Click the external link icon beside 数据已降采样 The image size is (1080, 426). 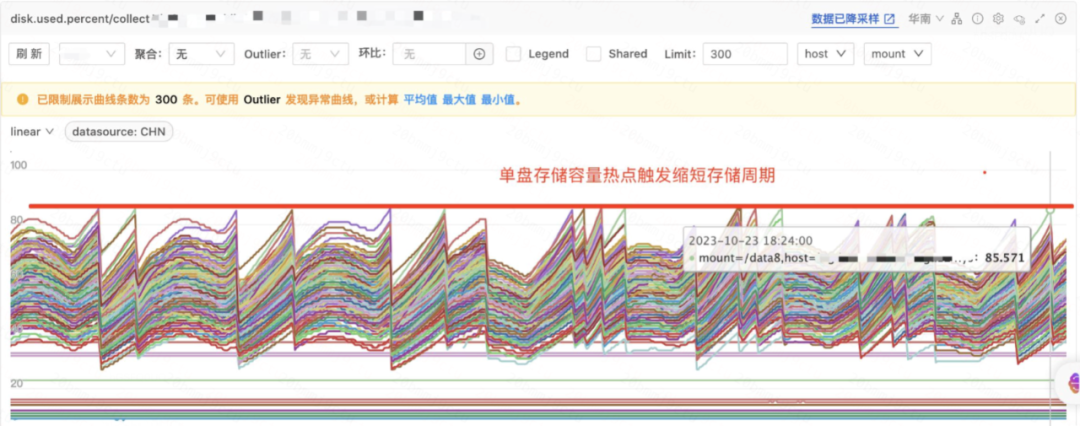[890, 19]
